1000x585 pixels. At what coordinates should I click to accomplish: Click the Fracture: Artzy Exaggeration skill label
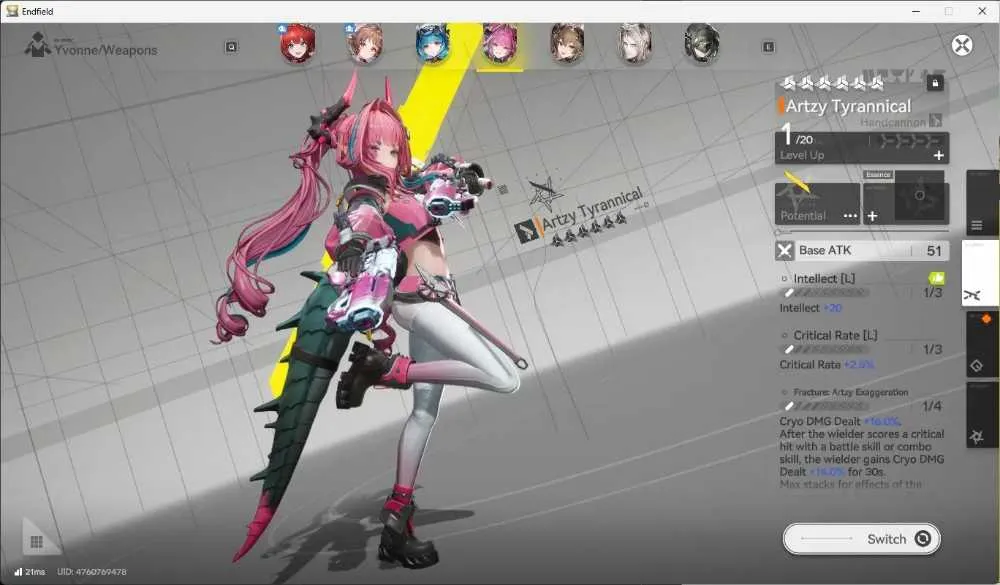[851, 392]
